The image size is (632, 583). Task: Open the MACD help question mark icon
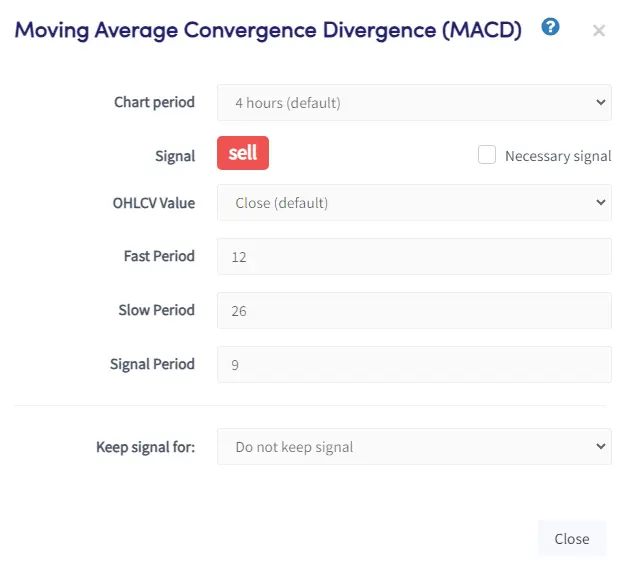click(550, 27)
